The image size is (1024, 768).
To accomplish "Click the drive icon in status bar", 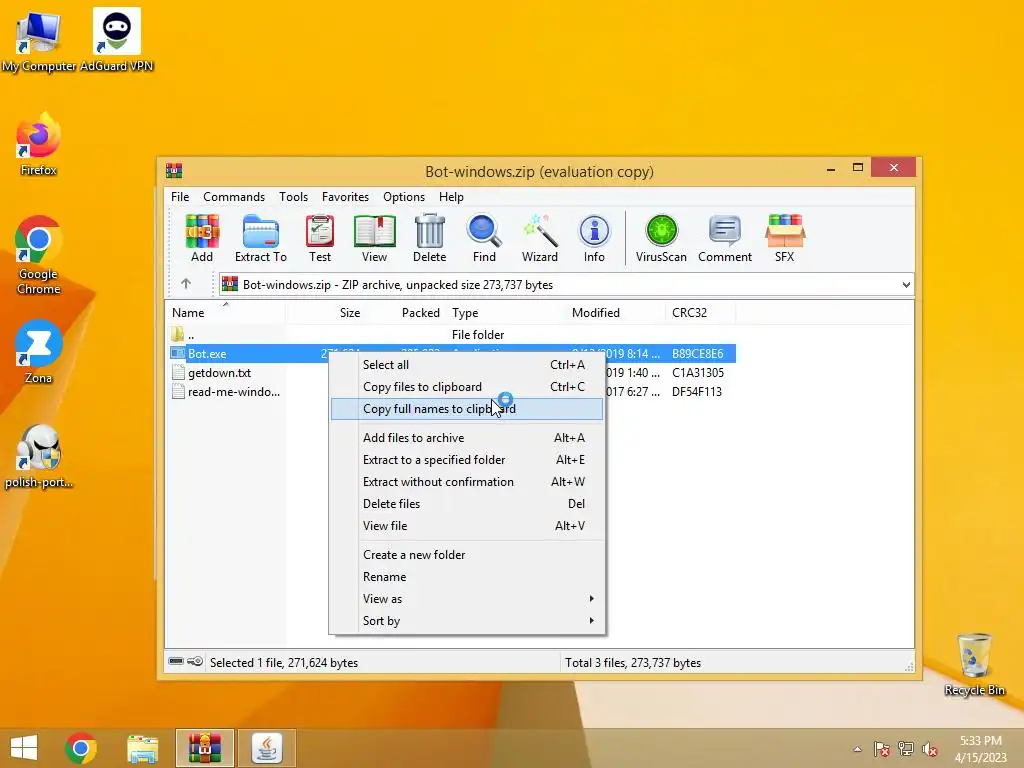I will [176, 662].
